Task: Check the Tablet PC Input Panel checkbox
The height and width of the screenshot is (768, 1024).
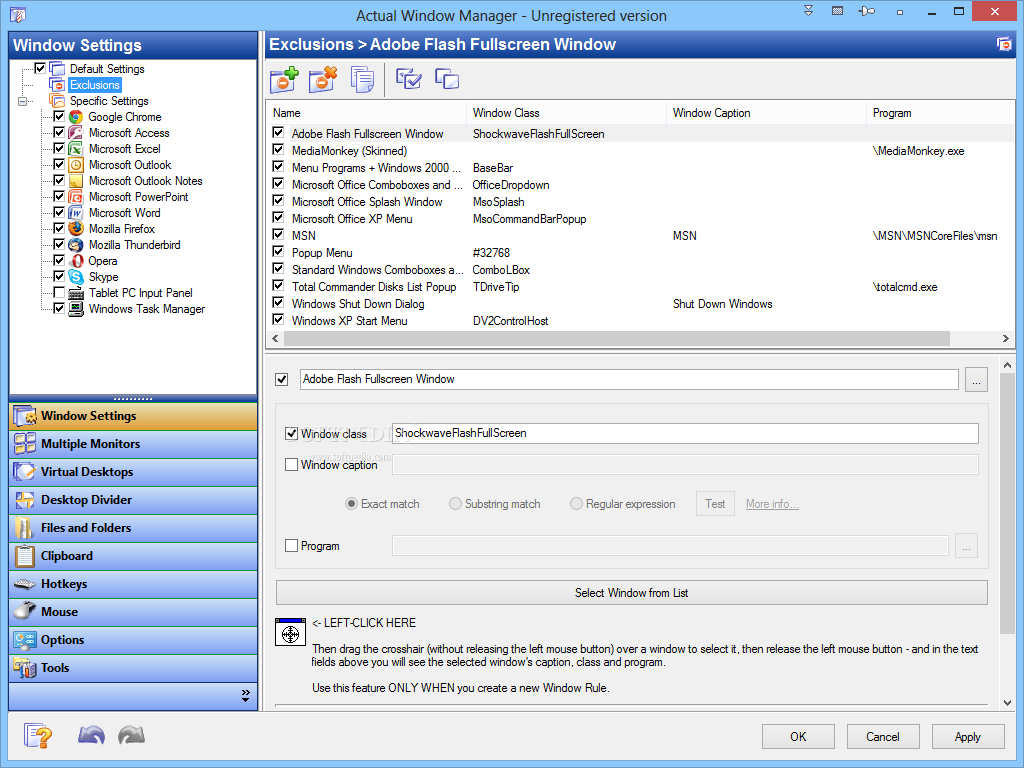Action: pos(59,292)
